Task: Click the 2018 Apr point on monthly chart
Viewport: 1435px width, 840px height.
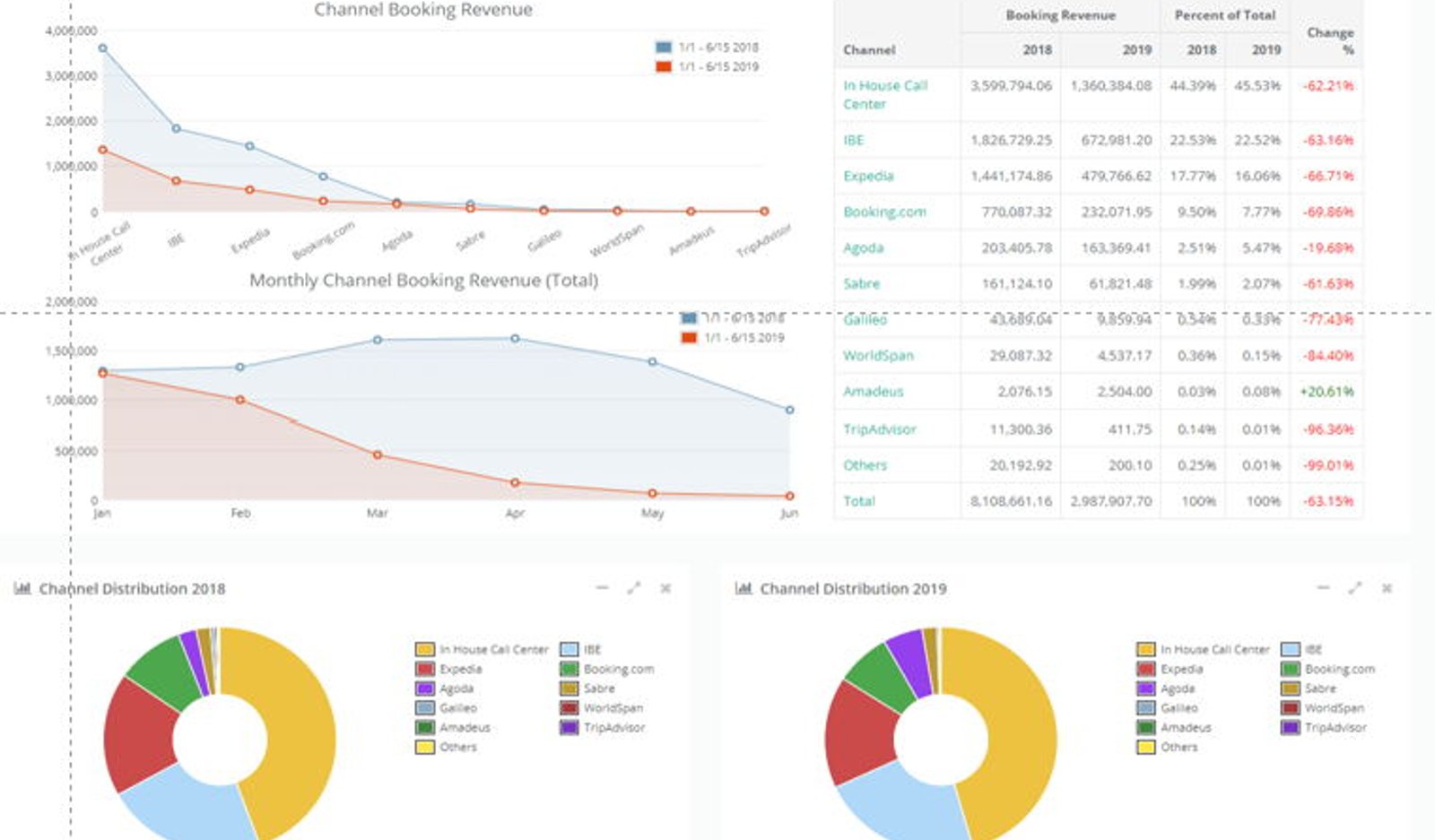Action: [x=515, y=339]
